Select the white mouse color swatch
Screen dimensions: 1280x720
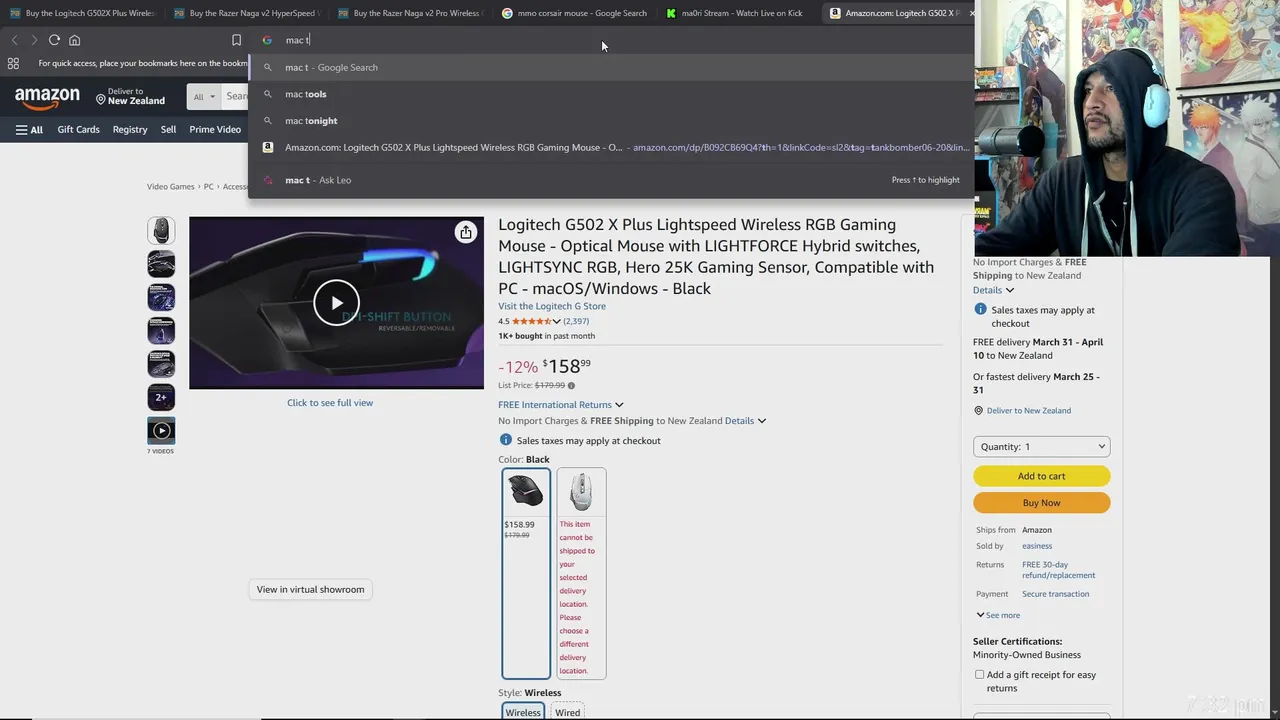point(581,573)
